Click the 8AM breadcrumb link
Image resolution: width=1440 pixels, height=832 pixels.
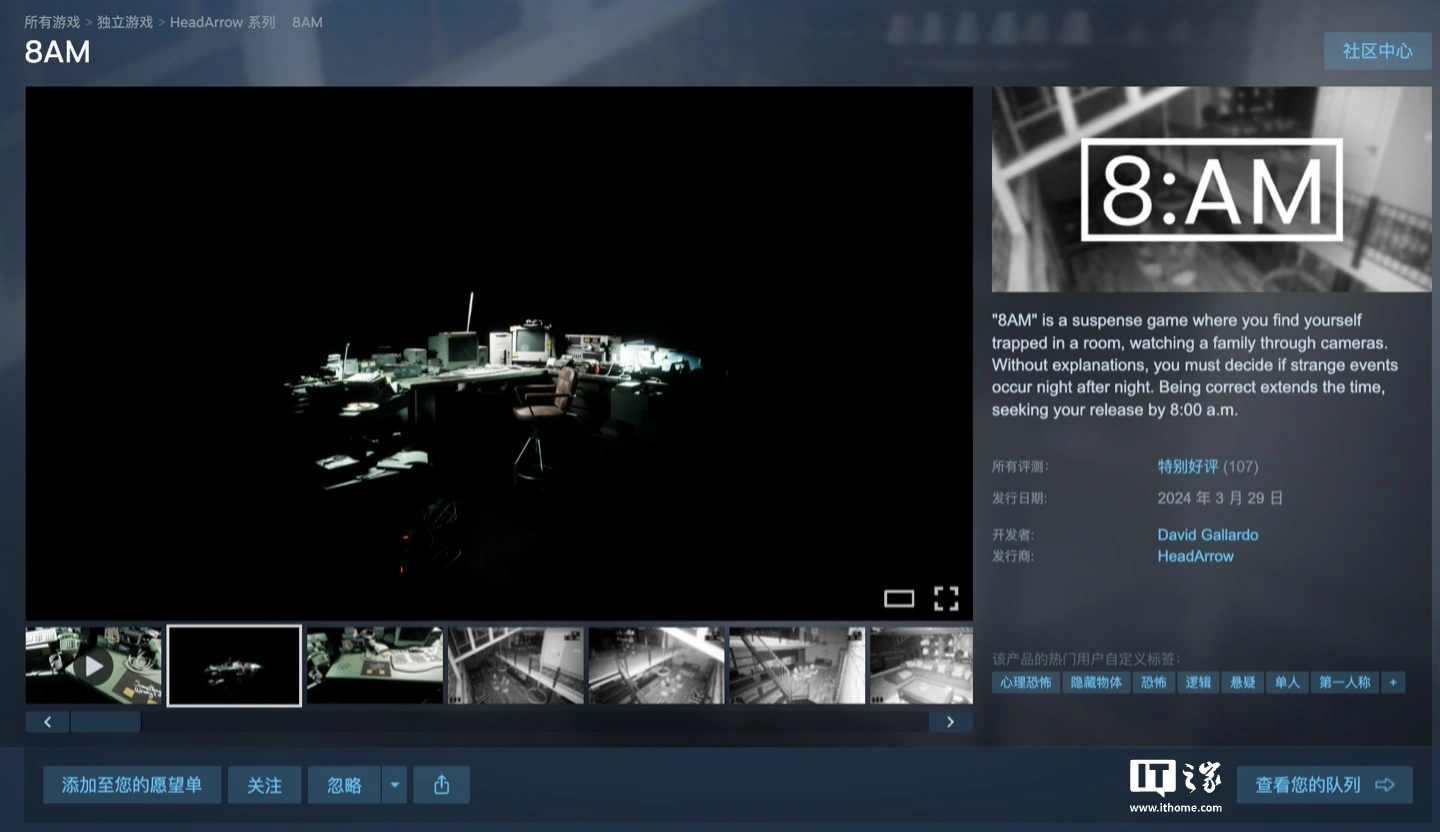pyautogui.click(x=307, y=22)
